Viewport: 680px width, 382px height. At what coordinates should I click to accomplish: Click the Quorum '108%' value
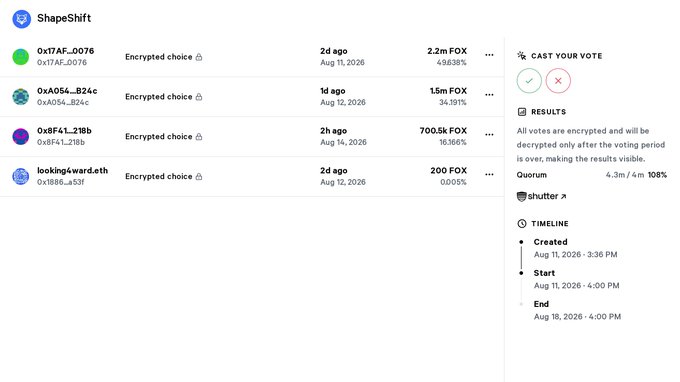pos(657,175)
